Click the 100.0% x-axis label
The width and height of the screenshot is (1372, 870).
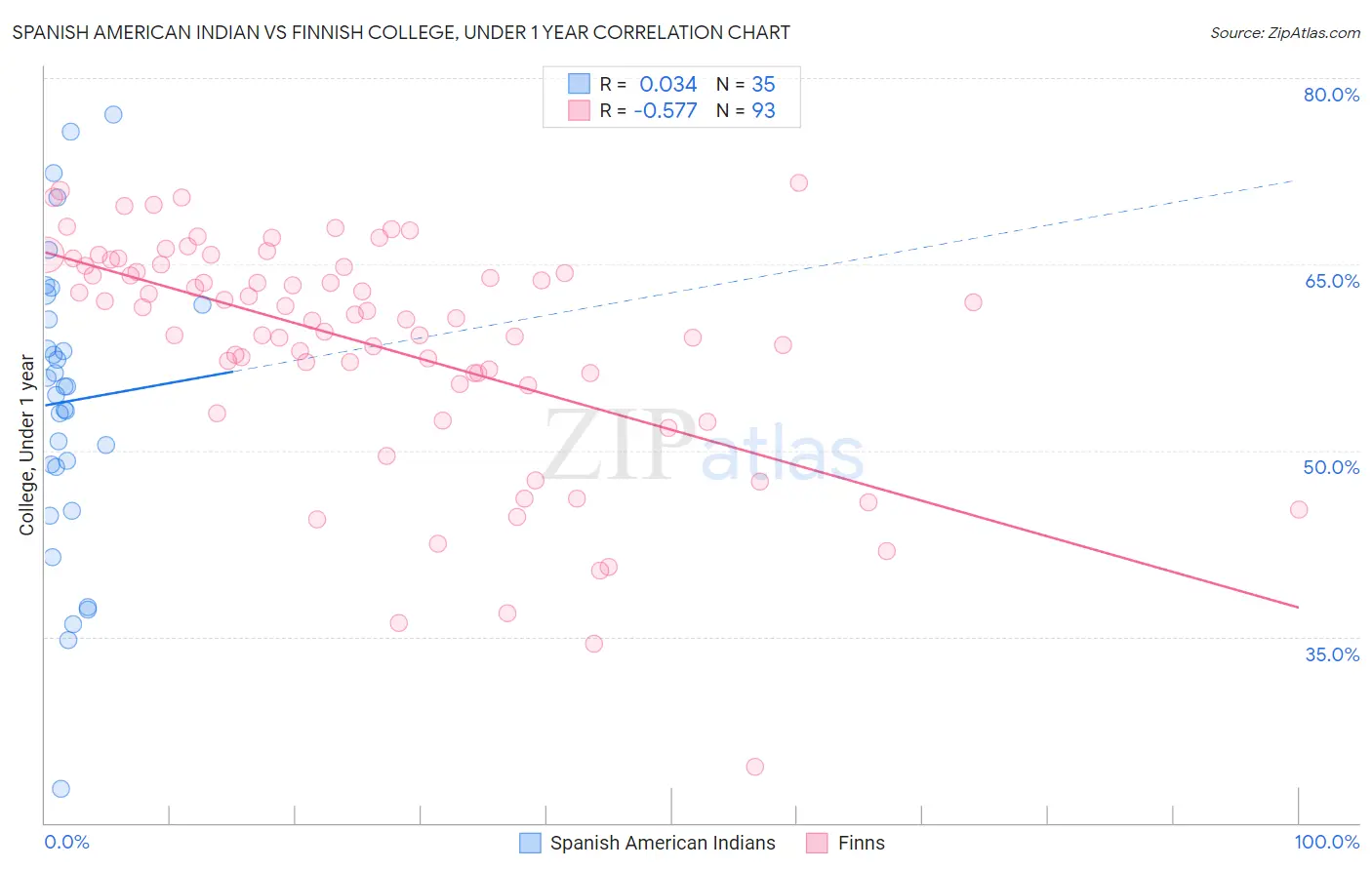pos(1327,842)
